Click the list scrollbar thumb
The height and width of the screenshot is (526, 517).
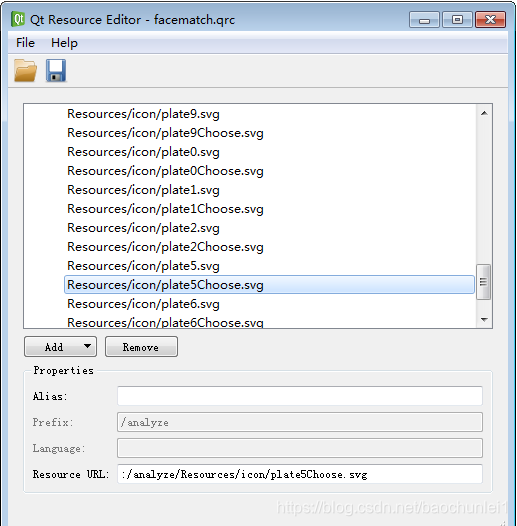(483, 282)
